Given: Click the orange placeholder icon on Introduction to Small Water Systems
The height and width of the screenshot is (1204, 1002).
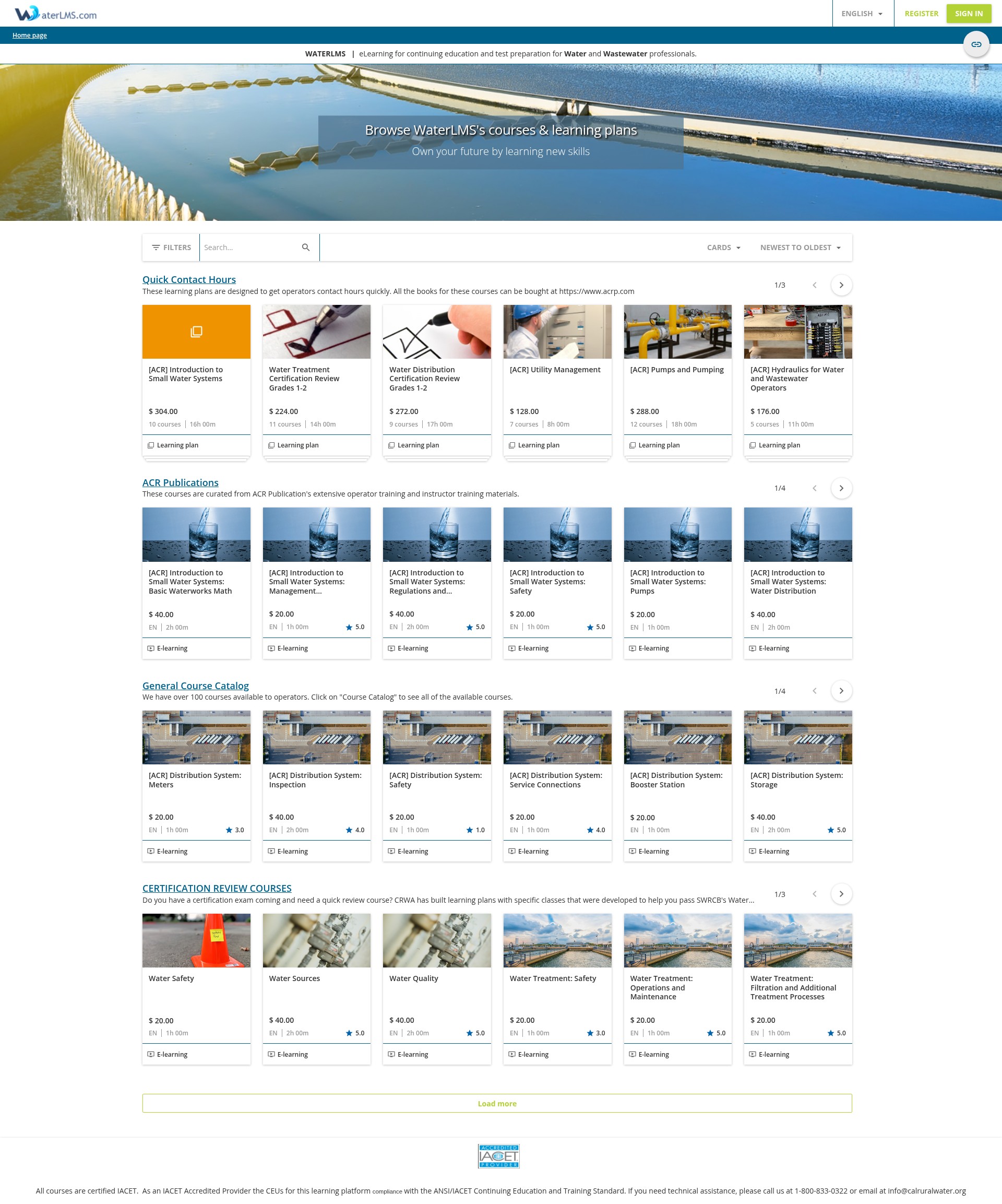Looking at the screenshot, I should click(196, 332).
